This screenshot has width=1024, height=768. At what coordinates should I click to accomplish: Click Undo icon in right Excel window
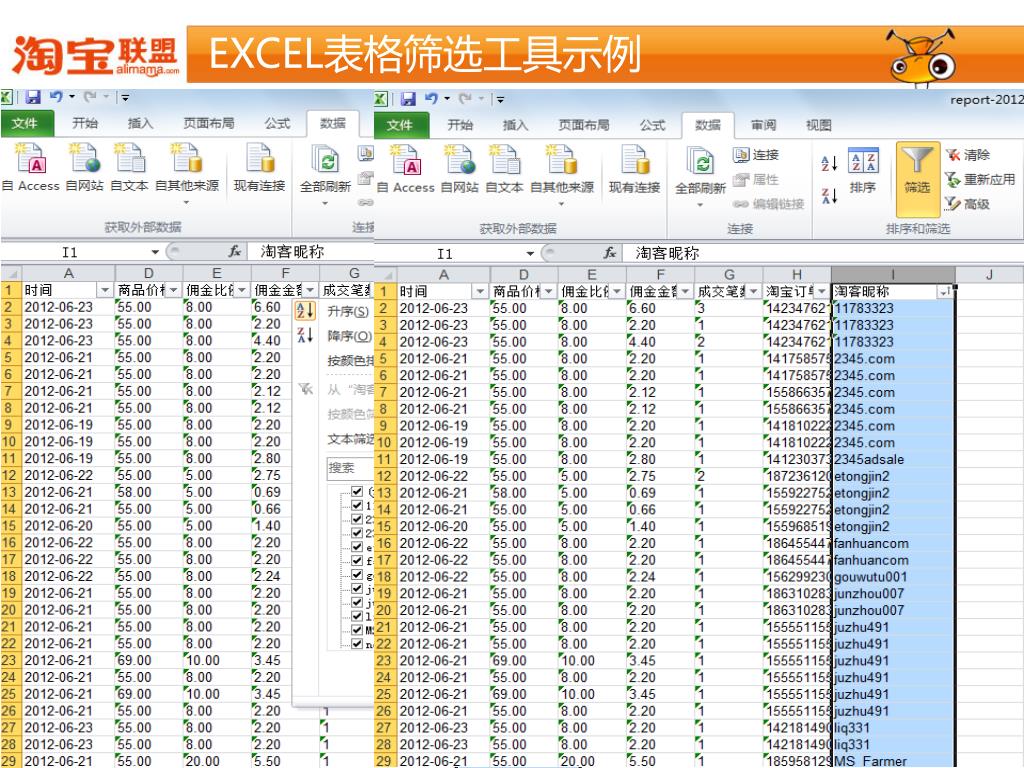click(x=431, y=98)
